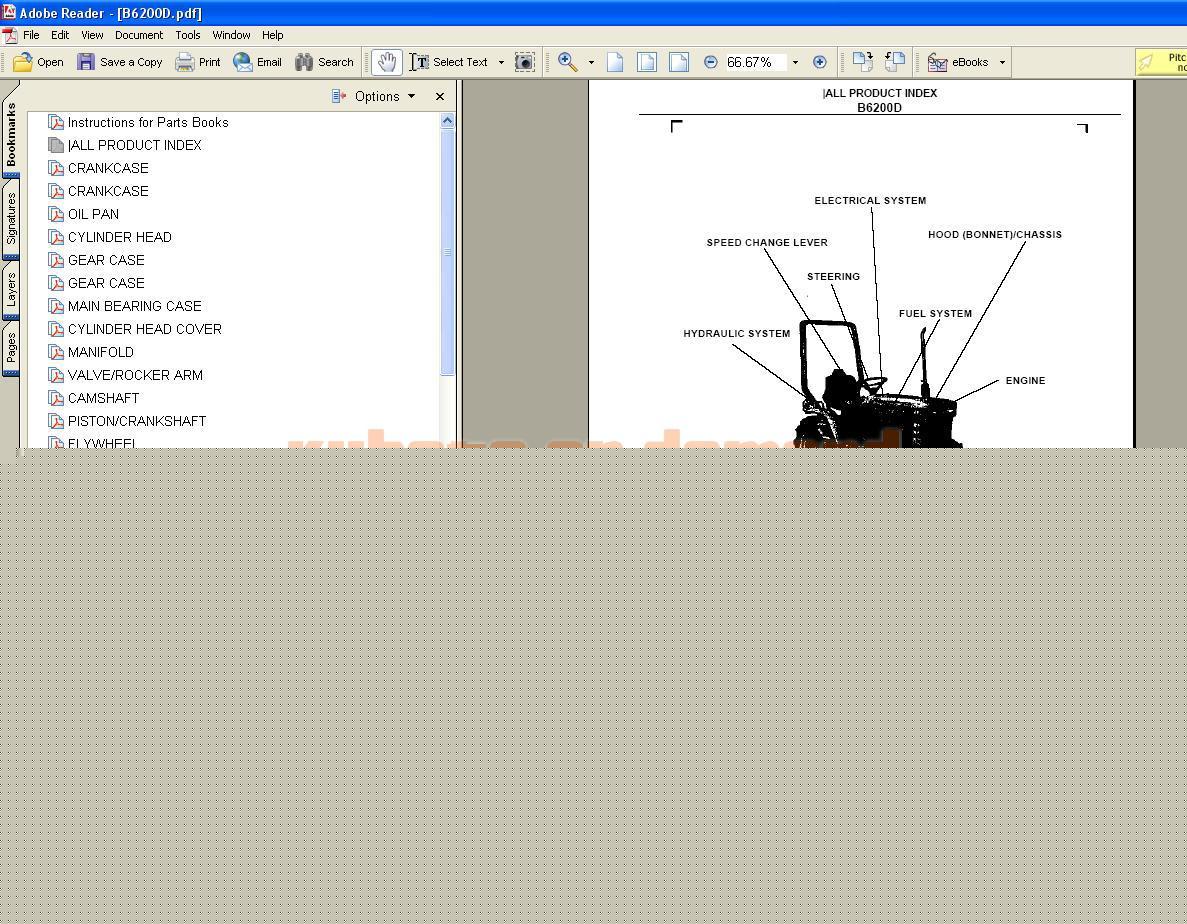The height and width of the screenshot is (924, 1187).
Task: Switch to Layers side tab
Action: coord(11,290)
